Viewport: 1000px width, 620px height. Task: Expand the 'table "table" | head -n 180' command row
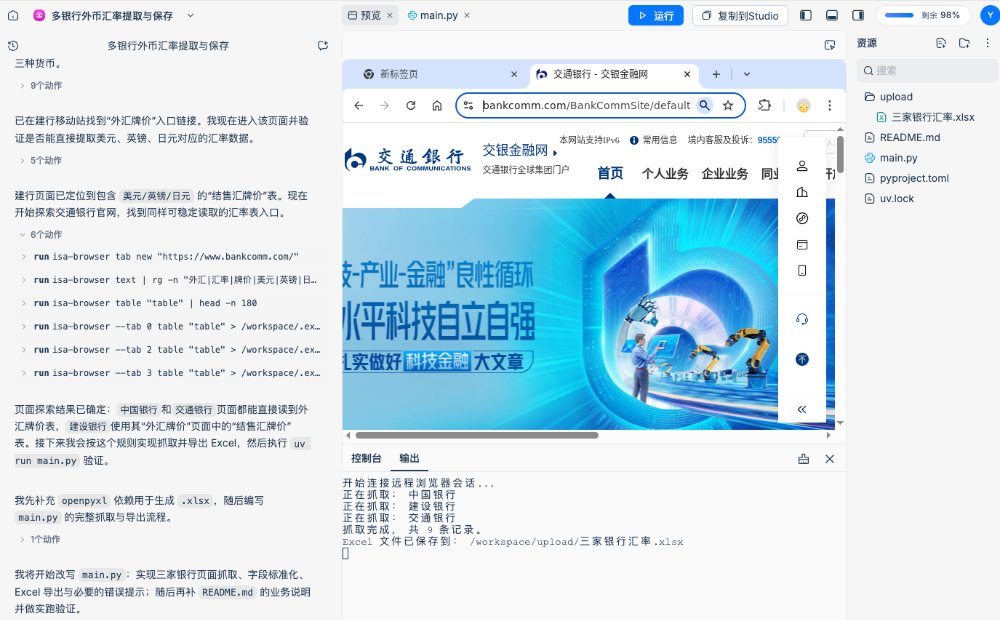172,303
